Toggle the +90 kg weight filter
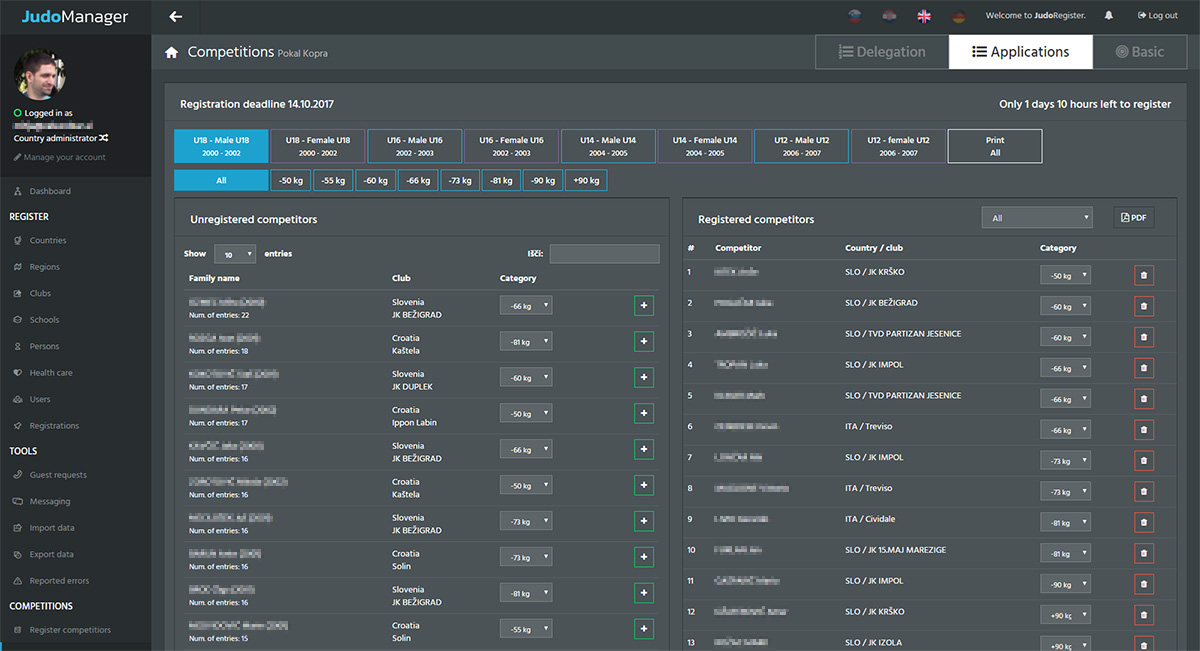1200x651 pixels. pyautogui.click(x=586, y=181)
